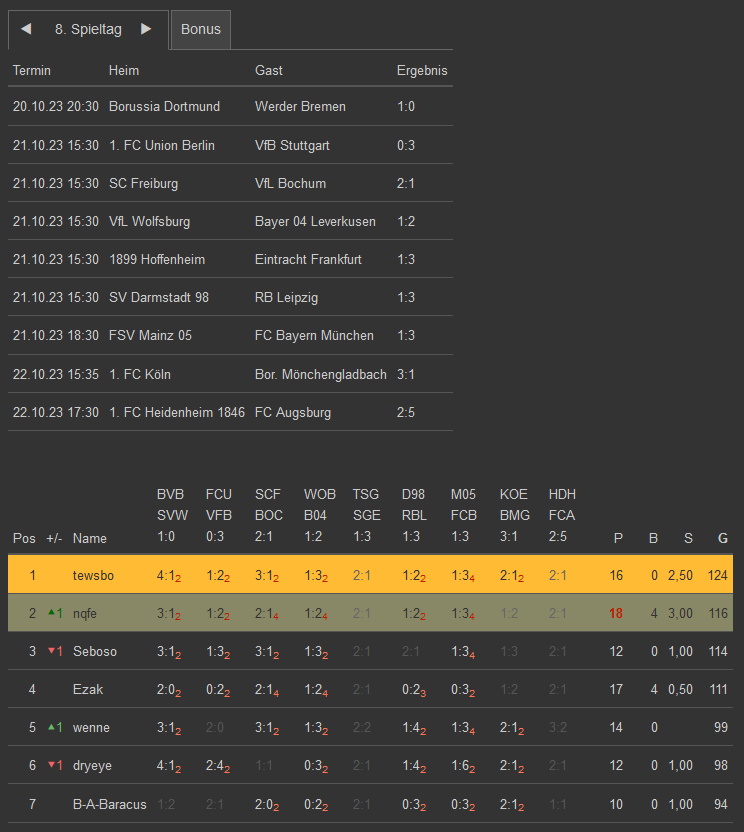
Task: Open player B-A-Baracus in the ranking
Action: tap(109, 803)
